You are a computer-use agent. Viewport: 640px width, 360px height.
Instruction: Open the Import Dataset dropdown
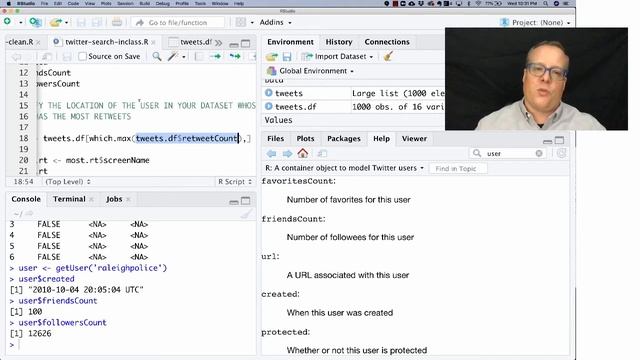click(338, 57)
